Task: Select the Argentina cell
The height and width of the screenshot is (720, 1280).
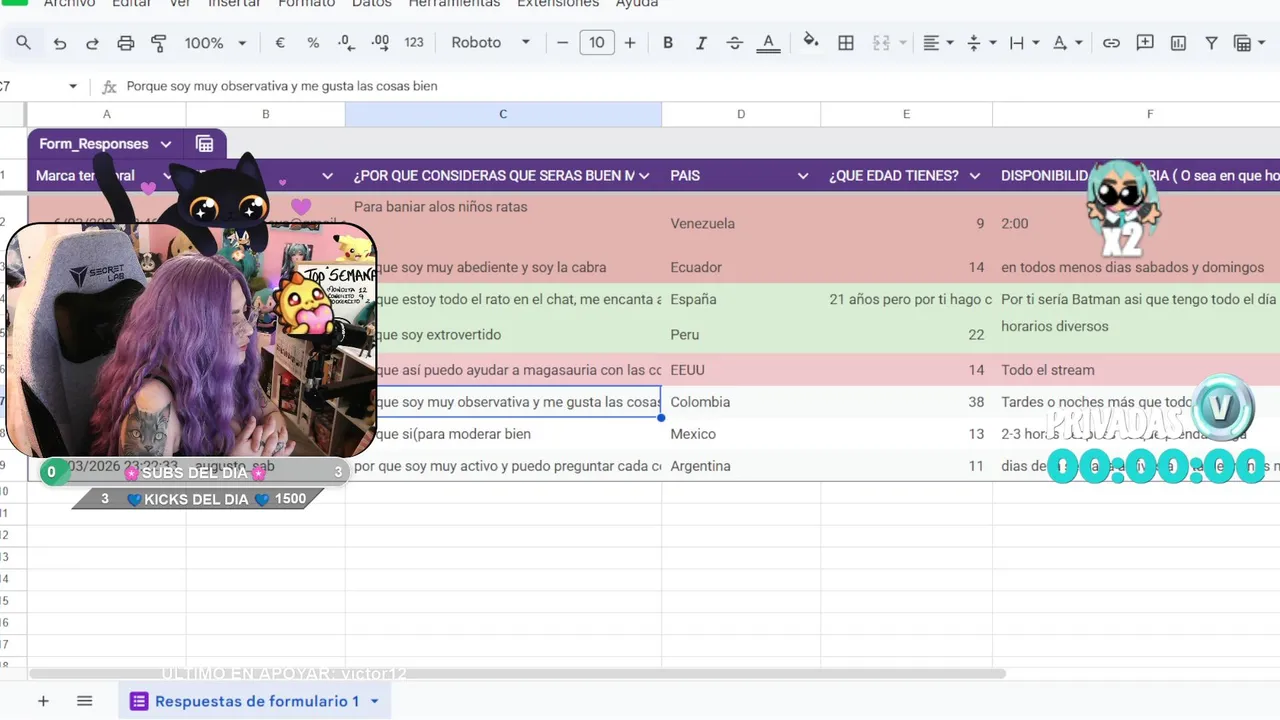Action: point(741,466)
